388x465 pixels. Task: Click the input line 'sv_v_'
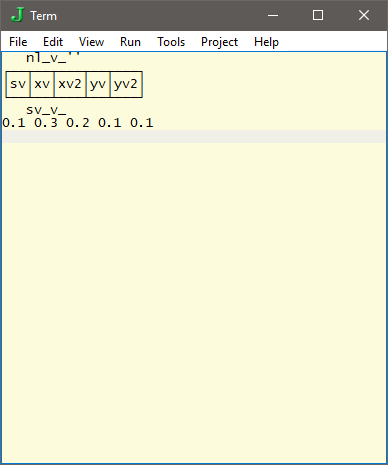point(46,110)
